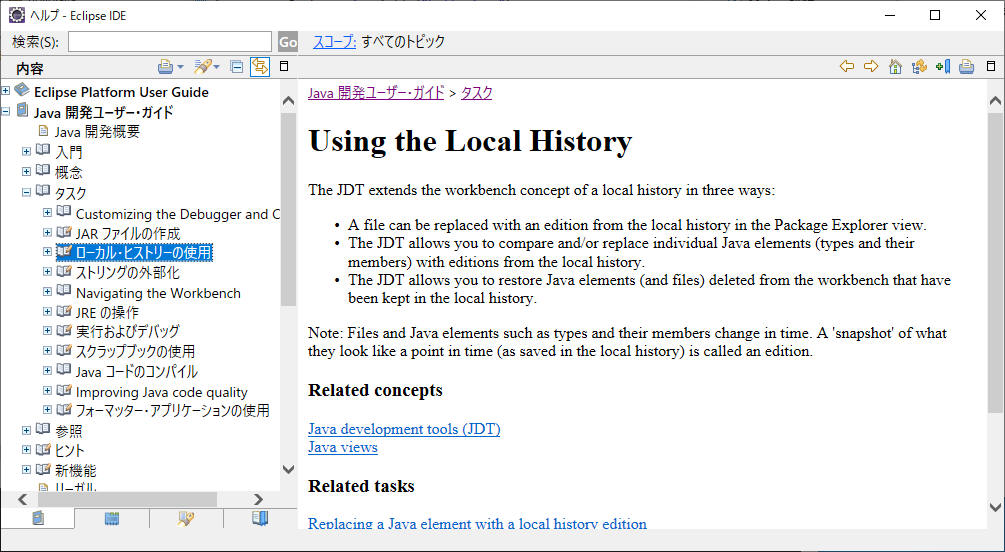This screenshot has width=1005, height=552.
Task: Click the Go search button
Action: pos(288,42)
